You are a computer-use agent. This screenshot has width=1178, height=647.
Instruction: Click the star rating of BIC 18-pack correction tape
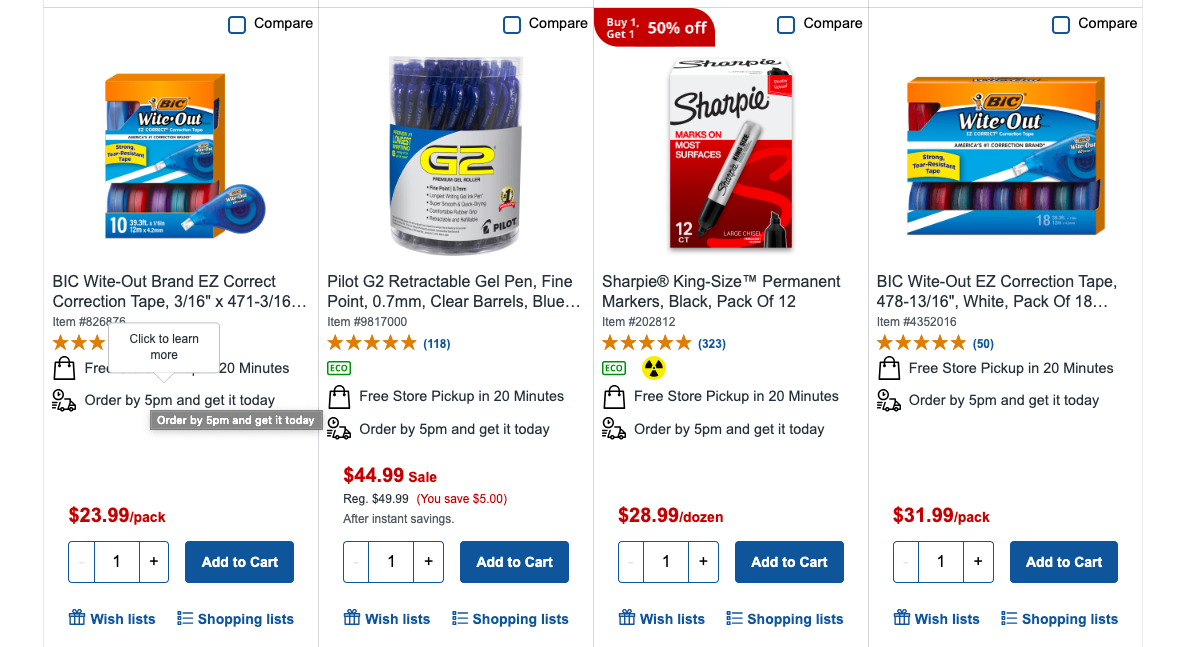(x=921, y=343)
